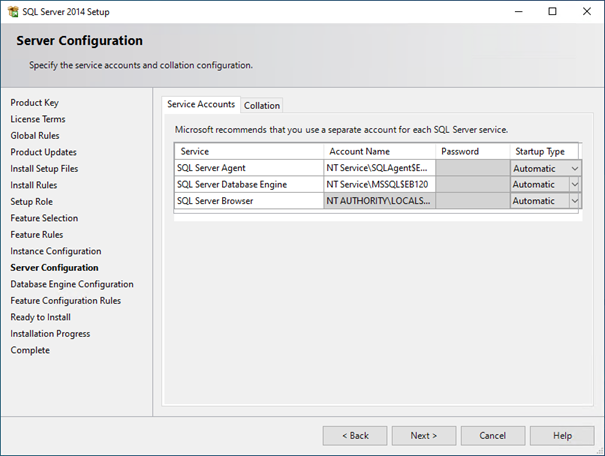Edit Database Engine account name NT Service\MSSQL$EB120
Image resolution: width=605 pixels, height=456 pixels.
click(379, 184)
